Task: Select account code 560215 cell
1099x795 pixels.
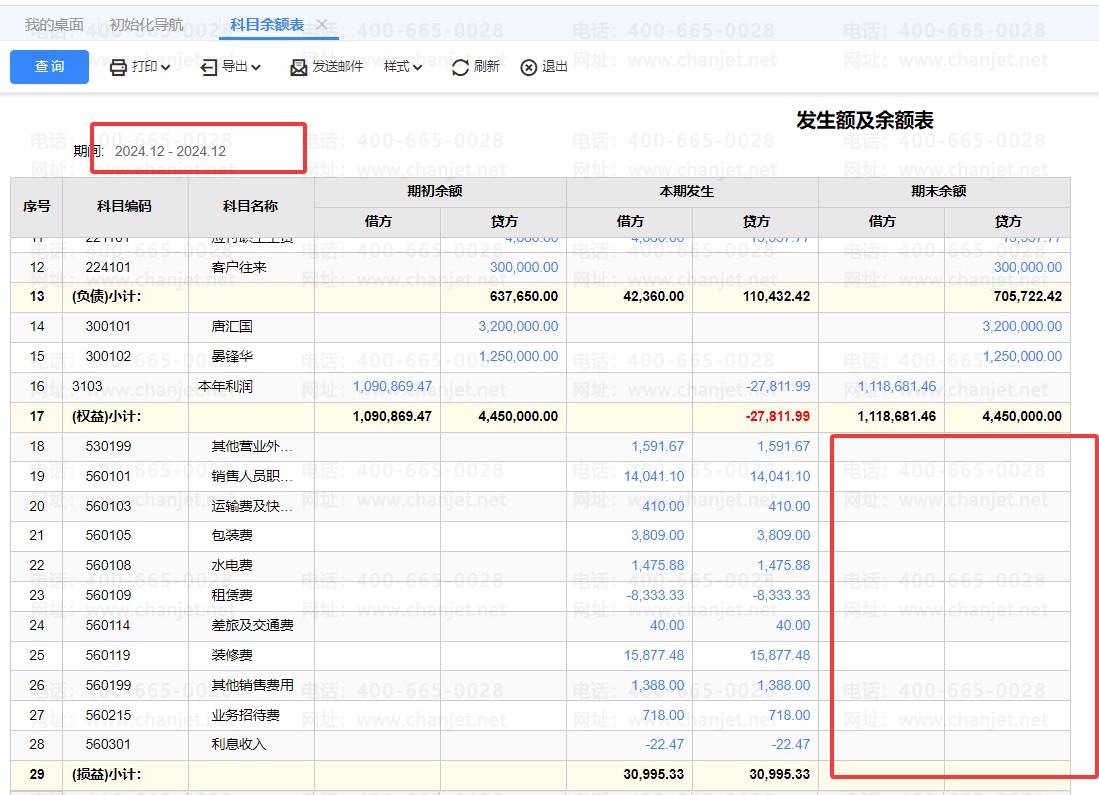Action: coord(108,715)
